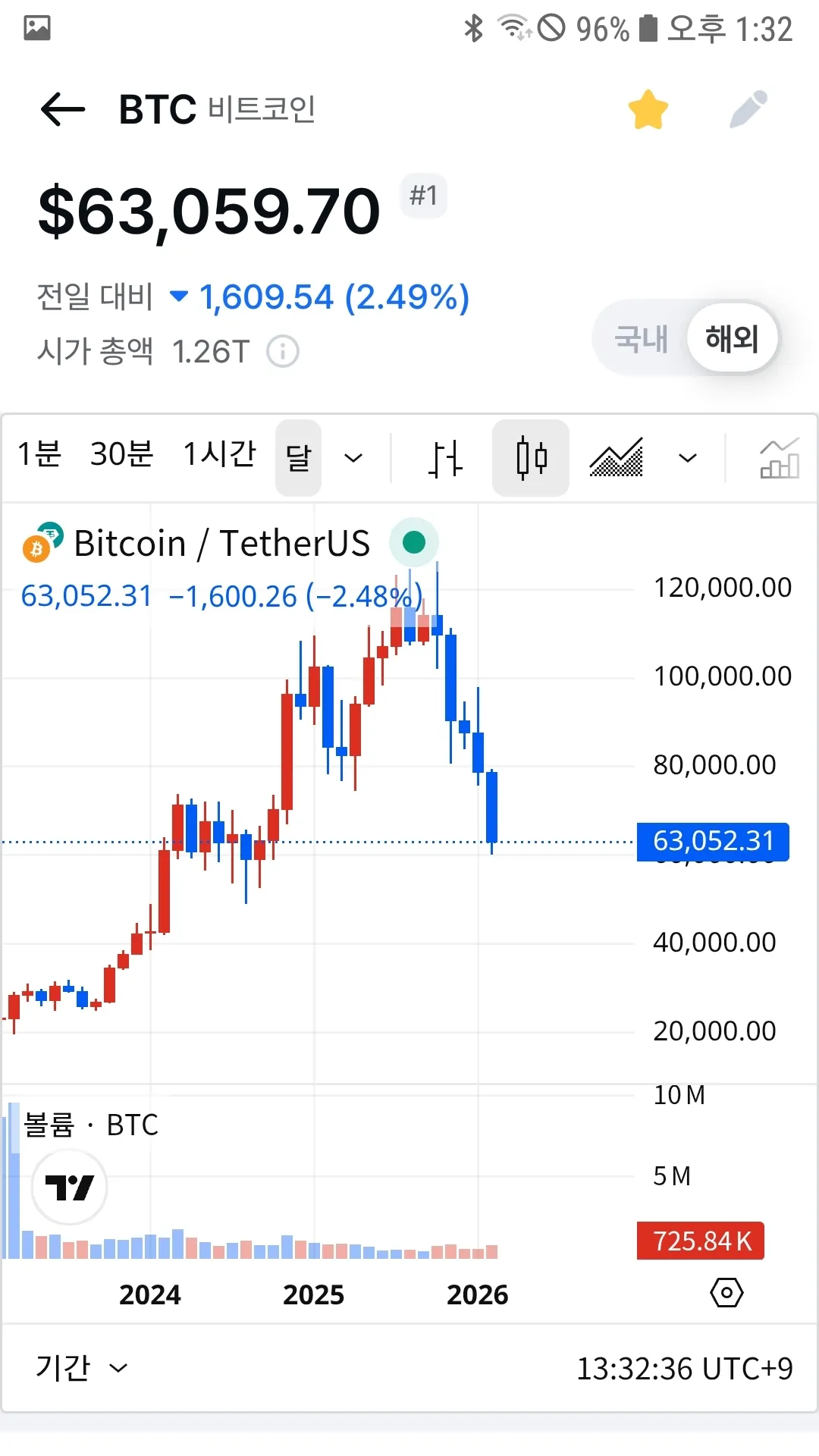Image resolution: width=819 pixels, height=1456 pixels.
Task: Expand the interval dropdown chevron
Action: [353, 458]
